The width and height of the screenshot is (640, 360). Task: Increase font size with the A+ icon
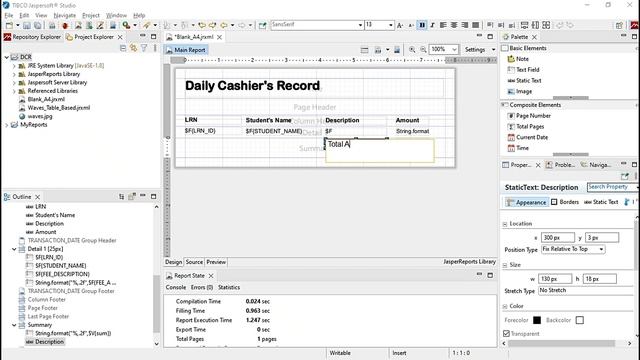click(x=400, y=25)
